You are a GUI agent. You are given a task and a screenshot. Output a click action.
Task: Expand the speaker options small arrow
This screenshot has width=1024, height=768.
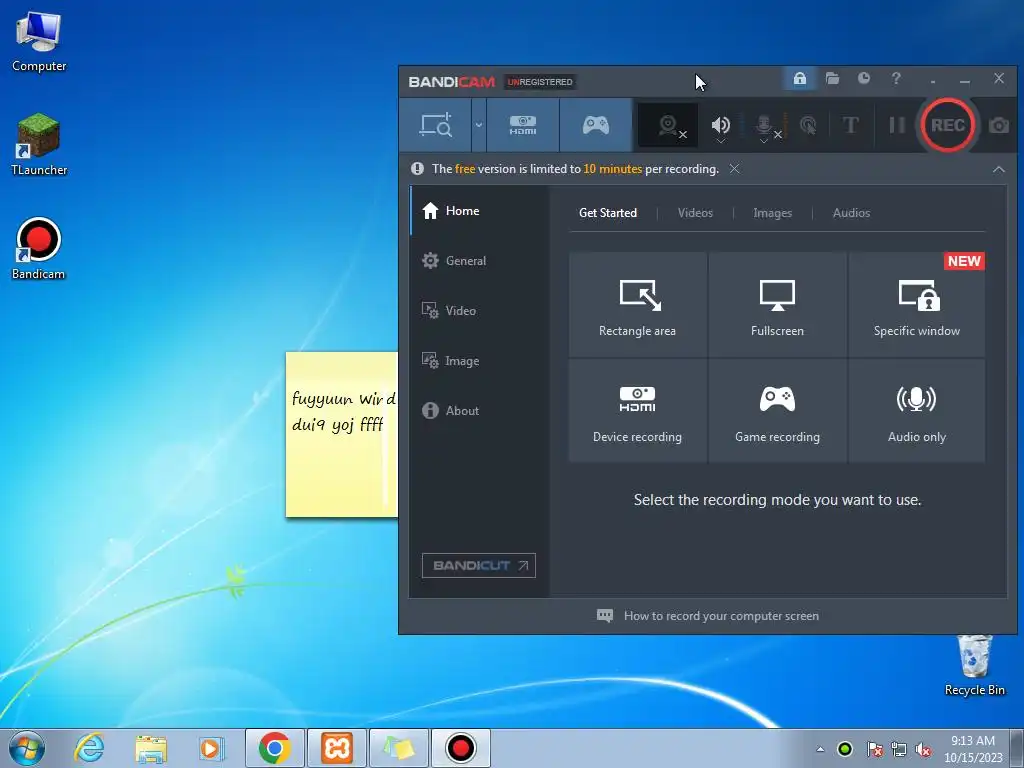point(720,140)
